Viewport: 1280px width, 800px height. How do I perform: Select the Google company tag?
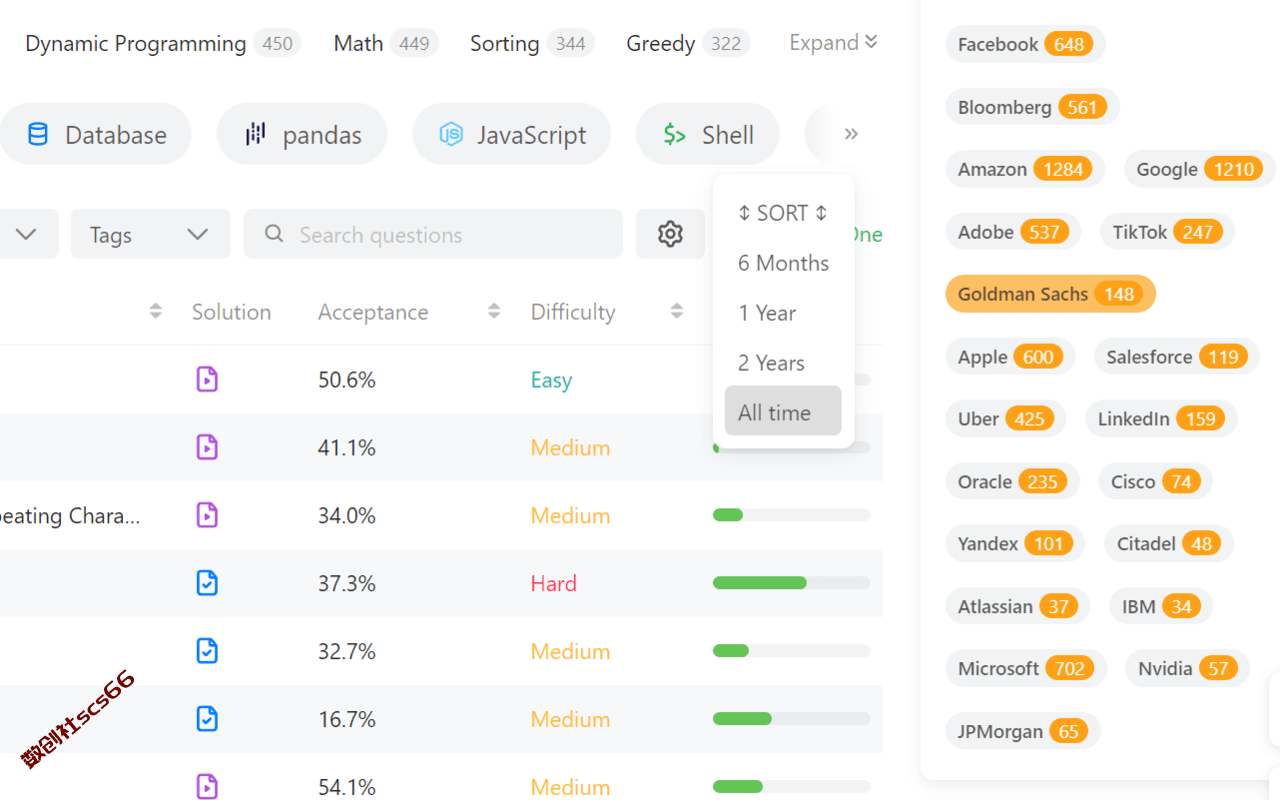[x=1199, y=169]
